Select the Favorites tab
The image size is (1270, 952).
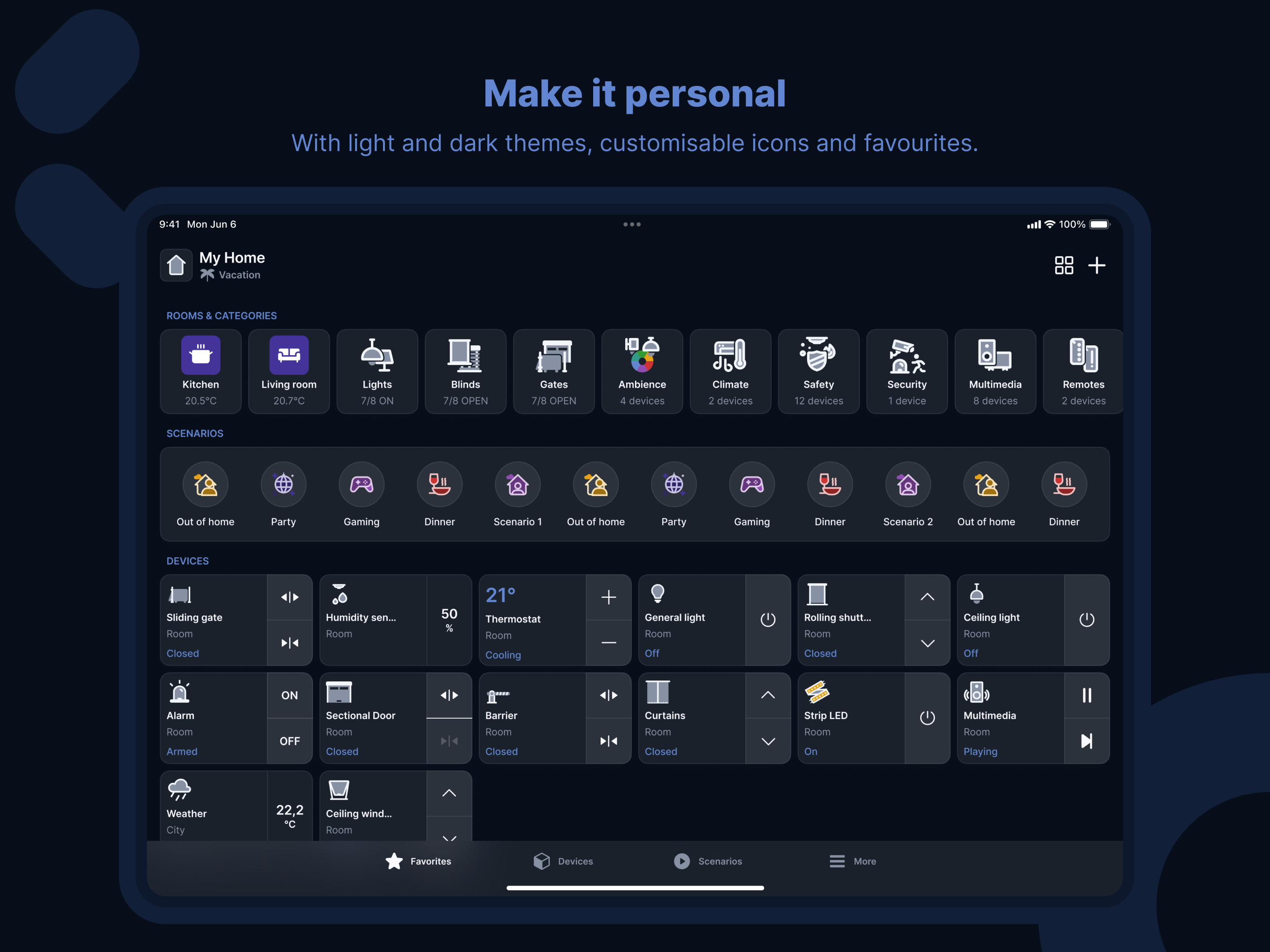[418, 861]
